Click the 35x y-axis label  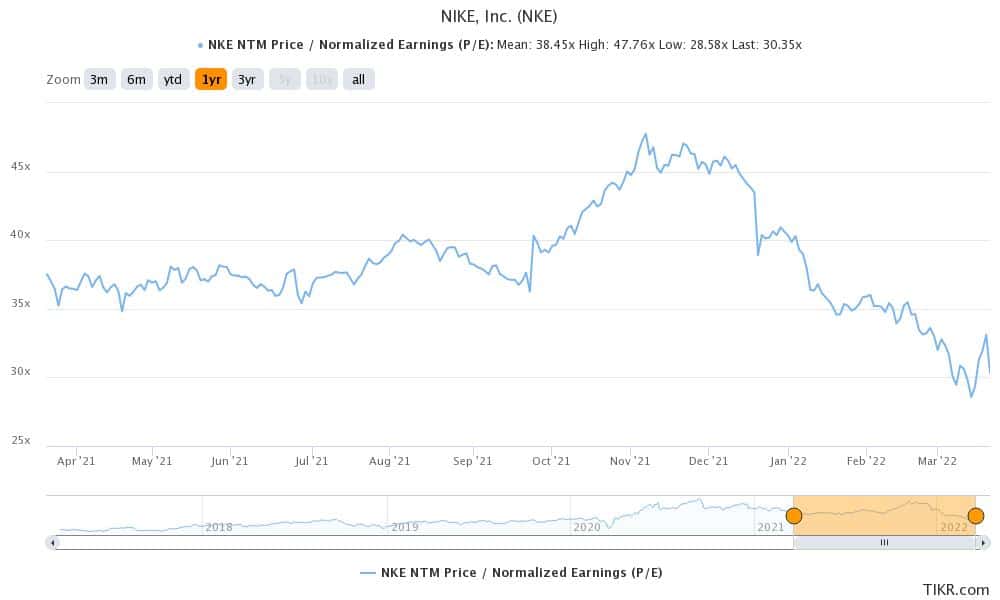pyautogui.click(x=20, y=304)
